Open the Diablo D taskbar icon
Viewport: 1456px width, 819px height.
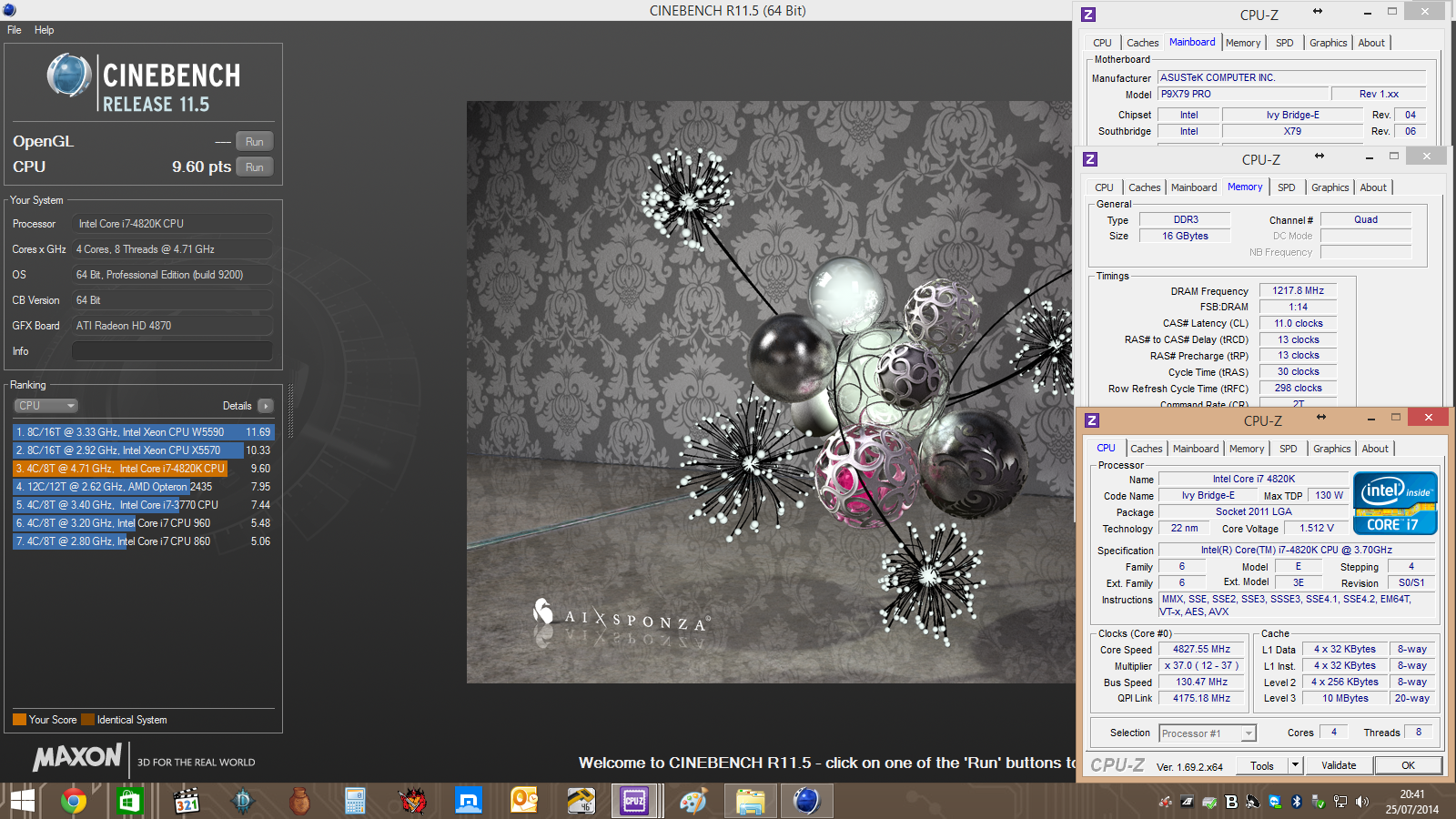tap(243, 801)
